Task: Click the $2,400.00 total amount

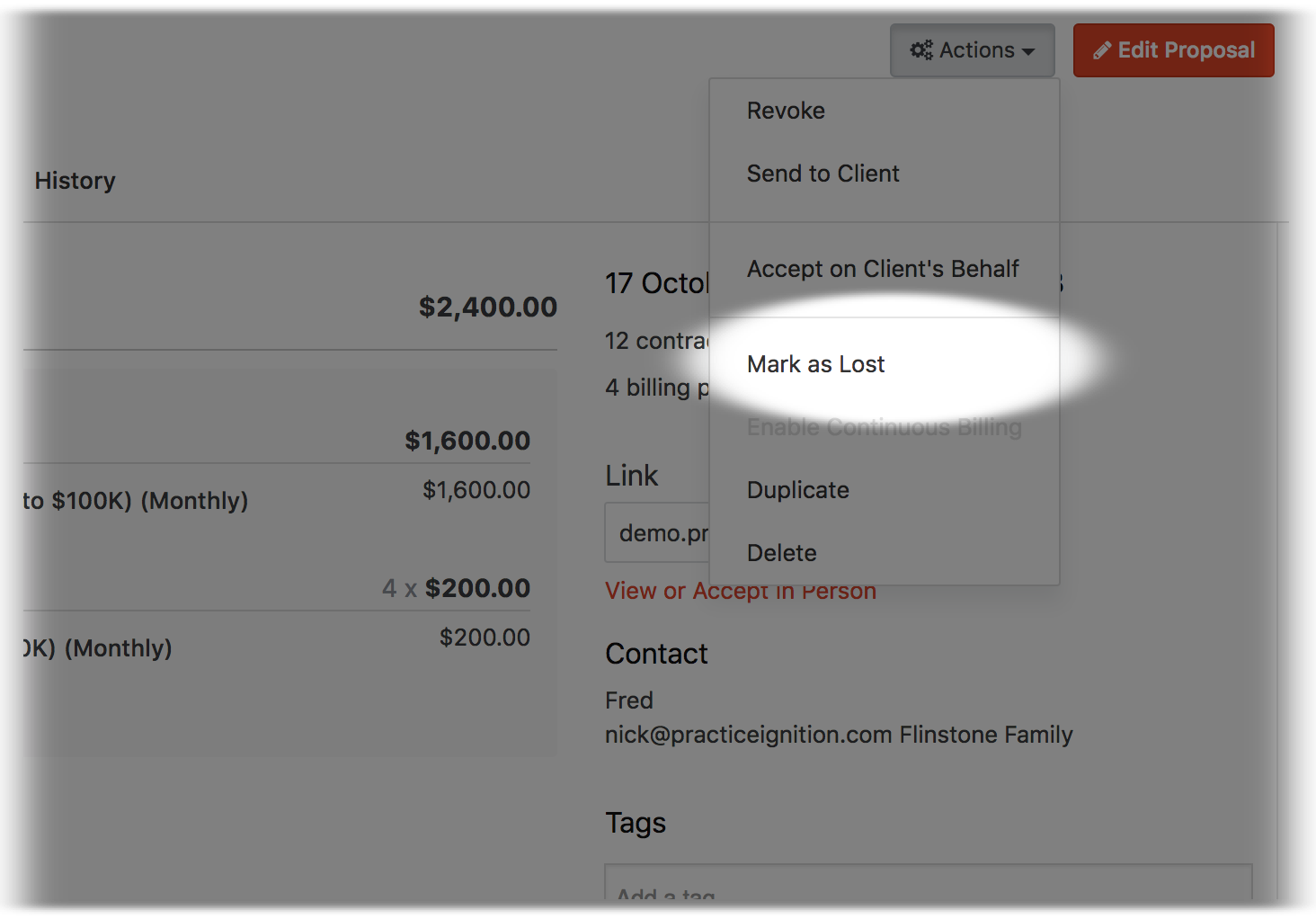Action: click(x=487, y=307)
